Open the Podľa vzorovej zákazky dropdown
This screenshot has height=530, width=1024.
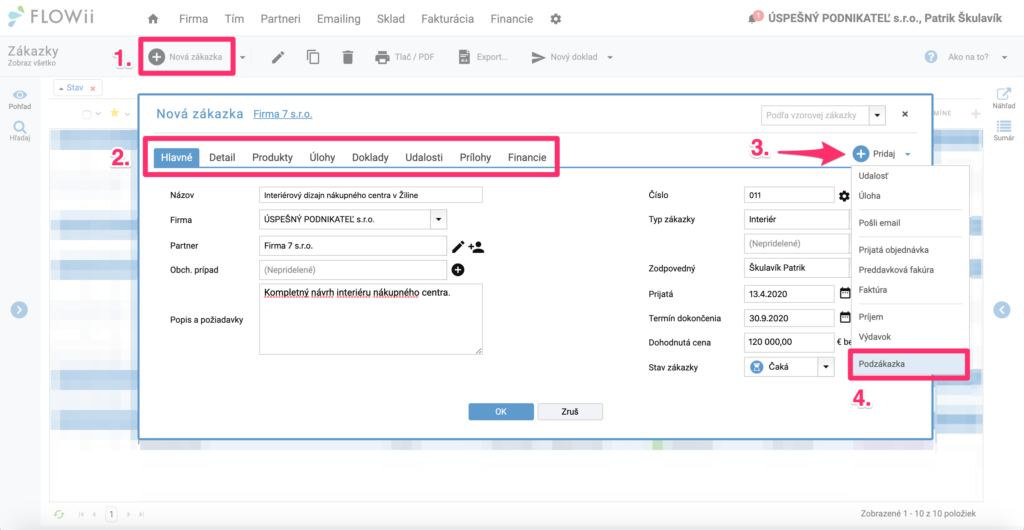(877, 115)
